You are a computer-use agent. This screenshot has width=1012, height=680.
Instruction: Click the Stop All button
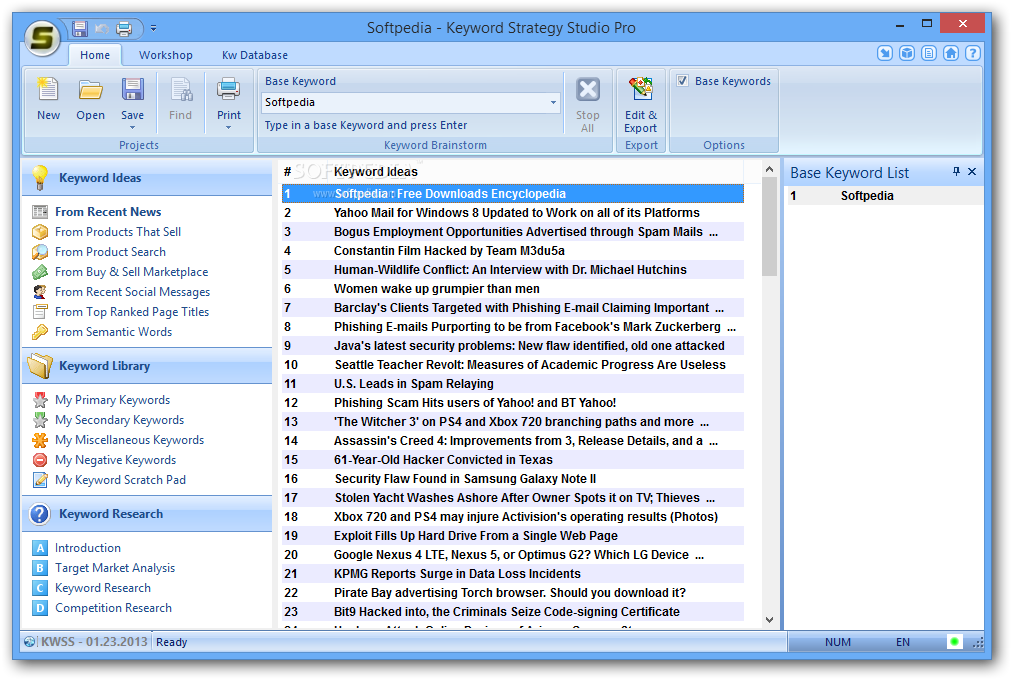click(587, 104)
